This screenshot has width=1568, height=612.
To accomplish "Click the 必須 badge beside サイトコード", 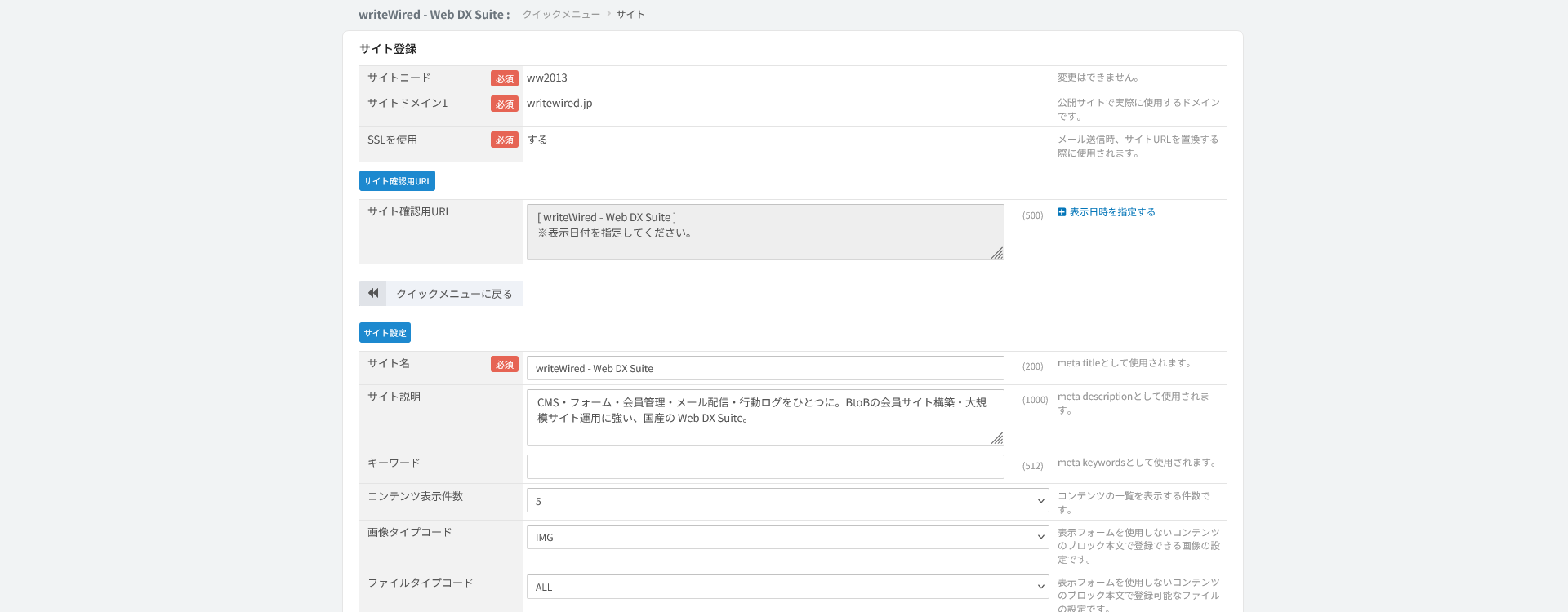I will pos(505,78).
